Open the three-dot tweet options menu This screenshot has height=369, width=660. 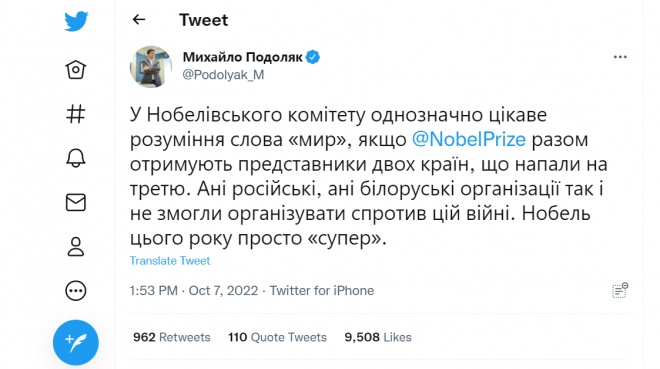pyautogui.click(x=620, y=57)
